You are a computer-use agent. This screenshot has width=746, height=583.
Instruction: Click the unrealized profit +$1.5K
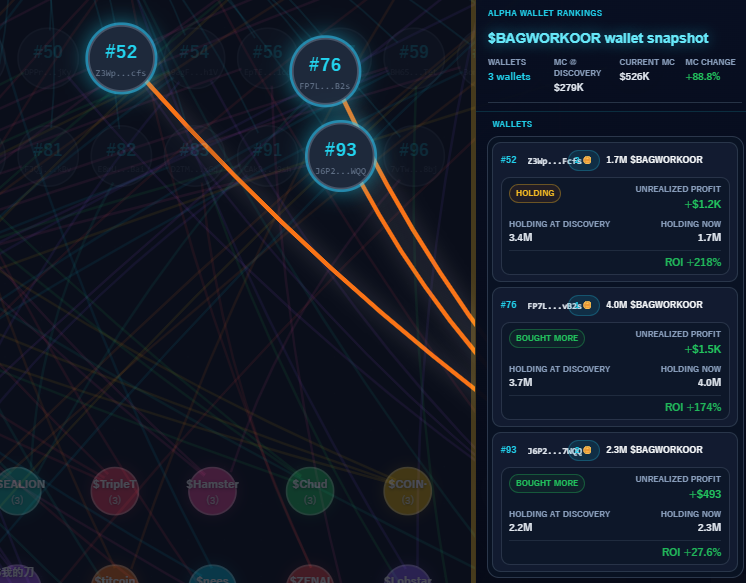(x=703, y=349)
